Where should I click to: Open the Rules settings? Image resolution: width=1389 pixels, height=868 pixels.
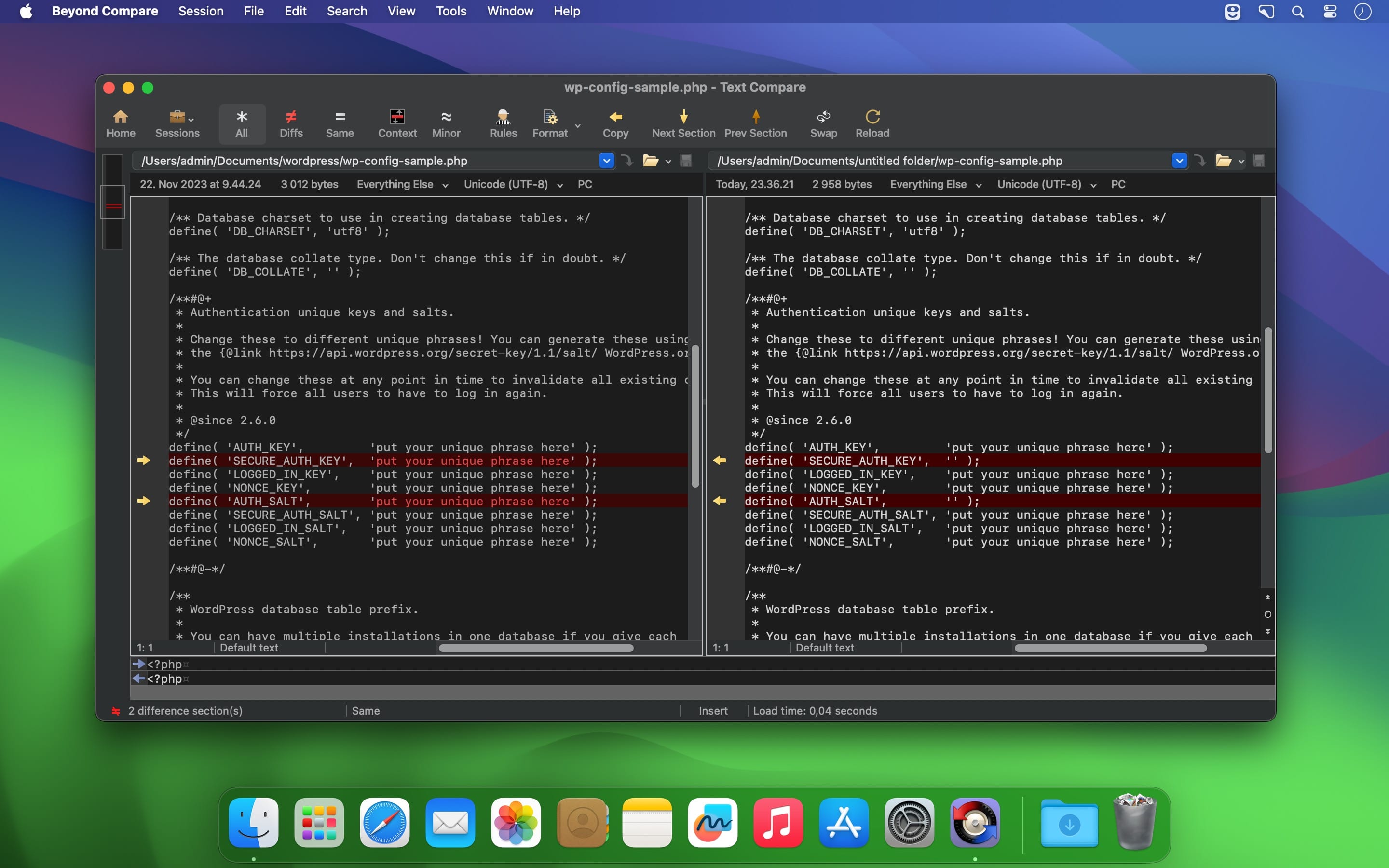tap(504, 124)
